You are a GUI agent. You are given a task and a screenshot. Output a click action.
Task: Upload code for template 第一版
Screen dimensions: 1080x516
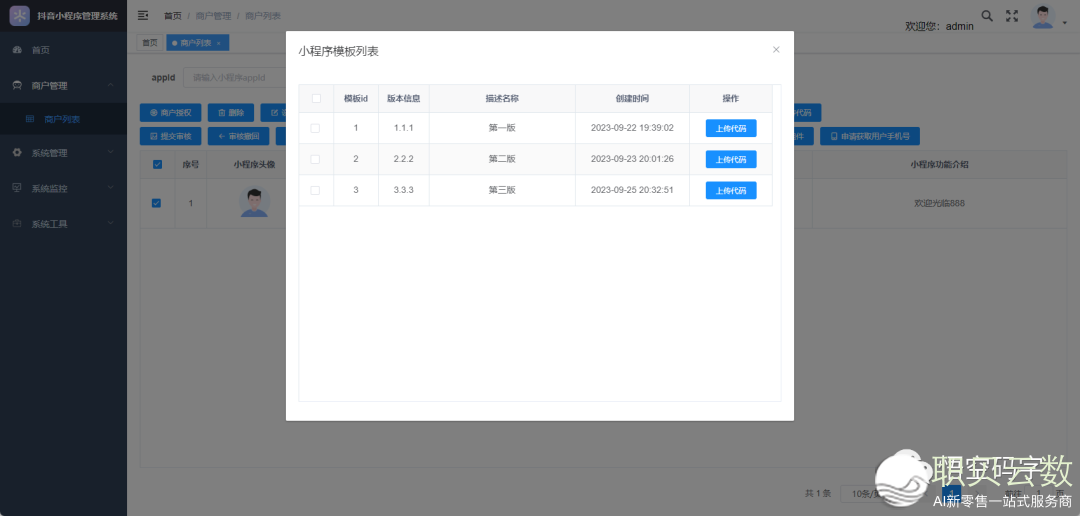tap(731, 128)
